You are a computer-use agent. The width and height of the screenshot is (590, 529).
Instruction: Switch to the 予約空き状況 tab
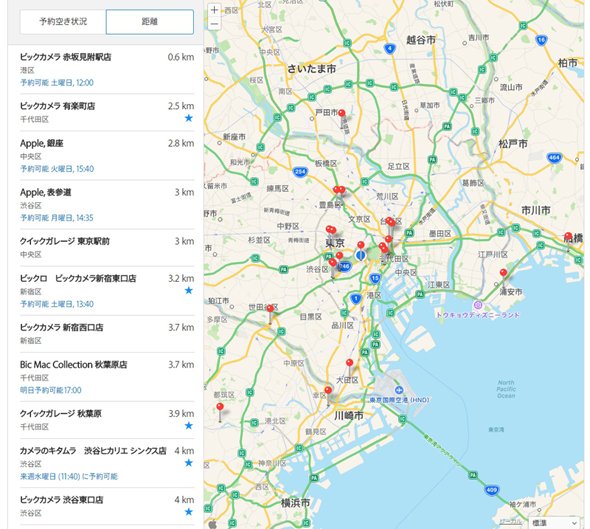[x=63, y=22]
